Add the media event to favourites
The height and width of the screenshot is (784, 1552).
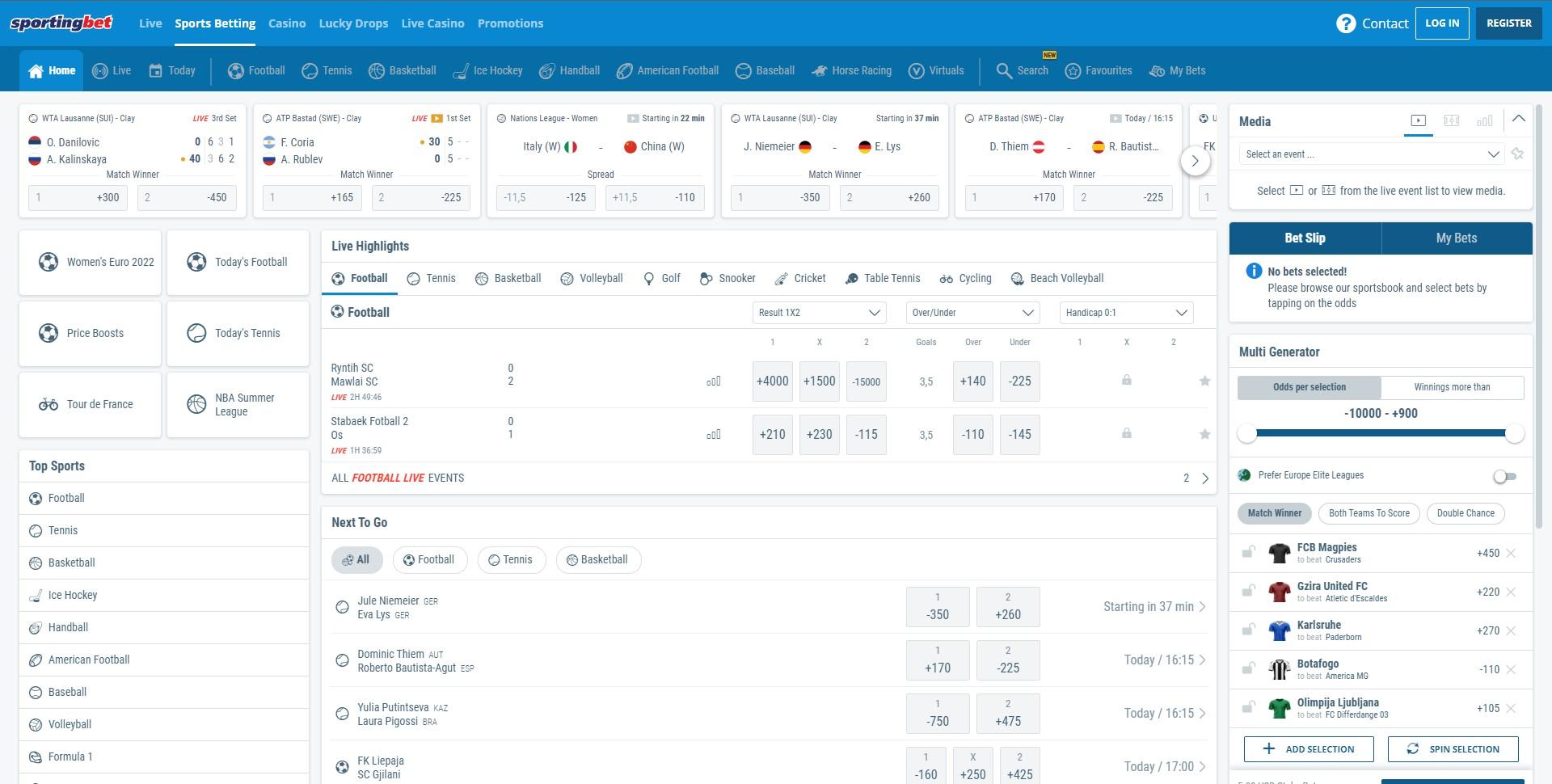(1517, 154)
